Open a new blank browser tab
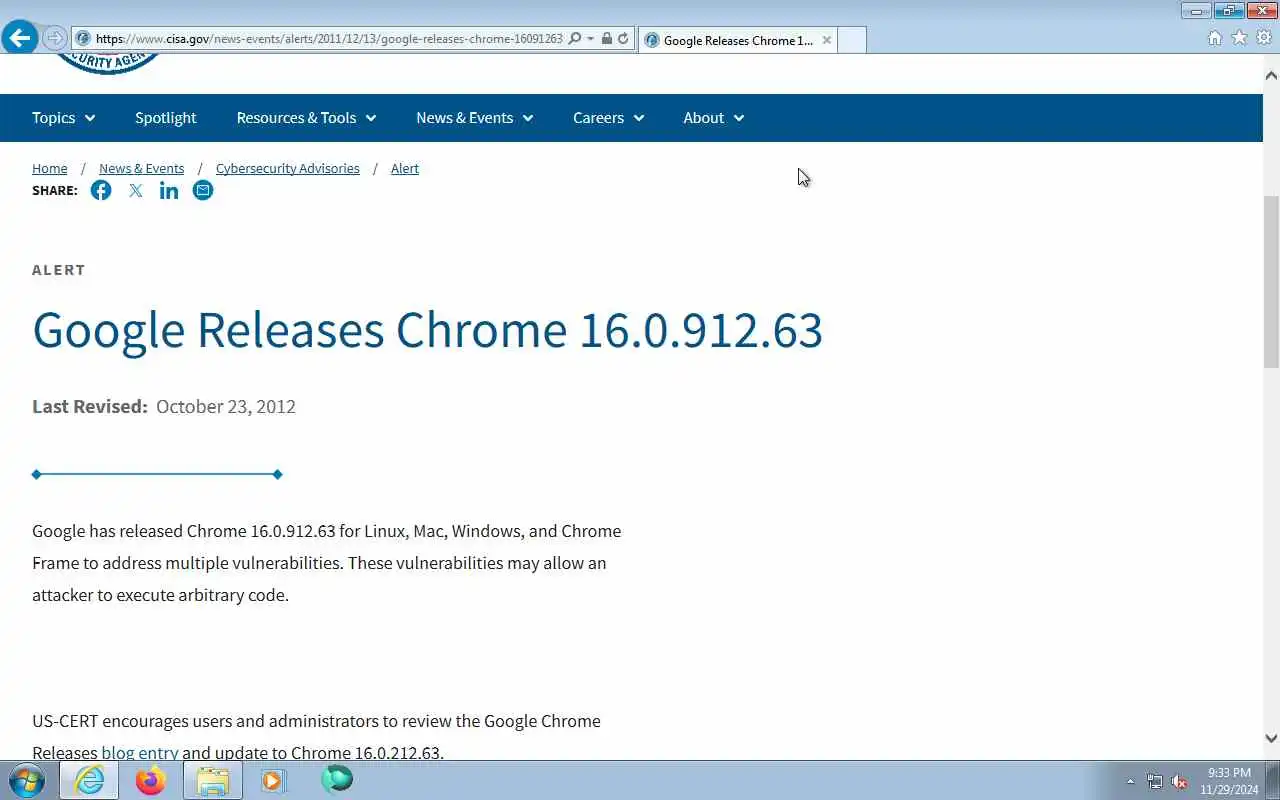 point(852,40)
